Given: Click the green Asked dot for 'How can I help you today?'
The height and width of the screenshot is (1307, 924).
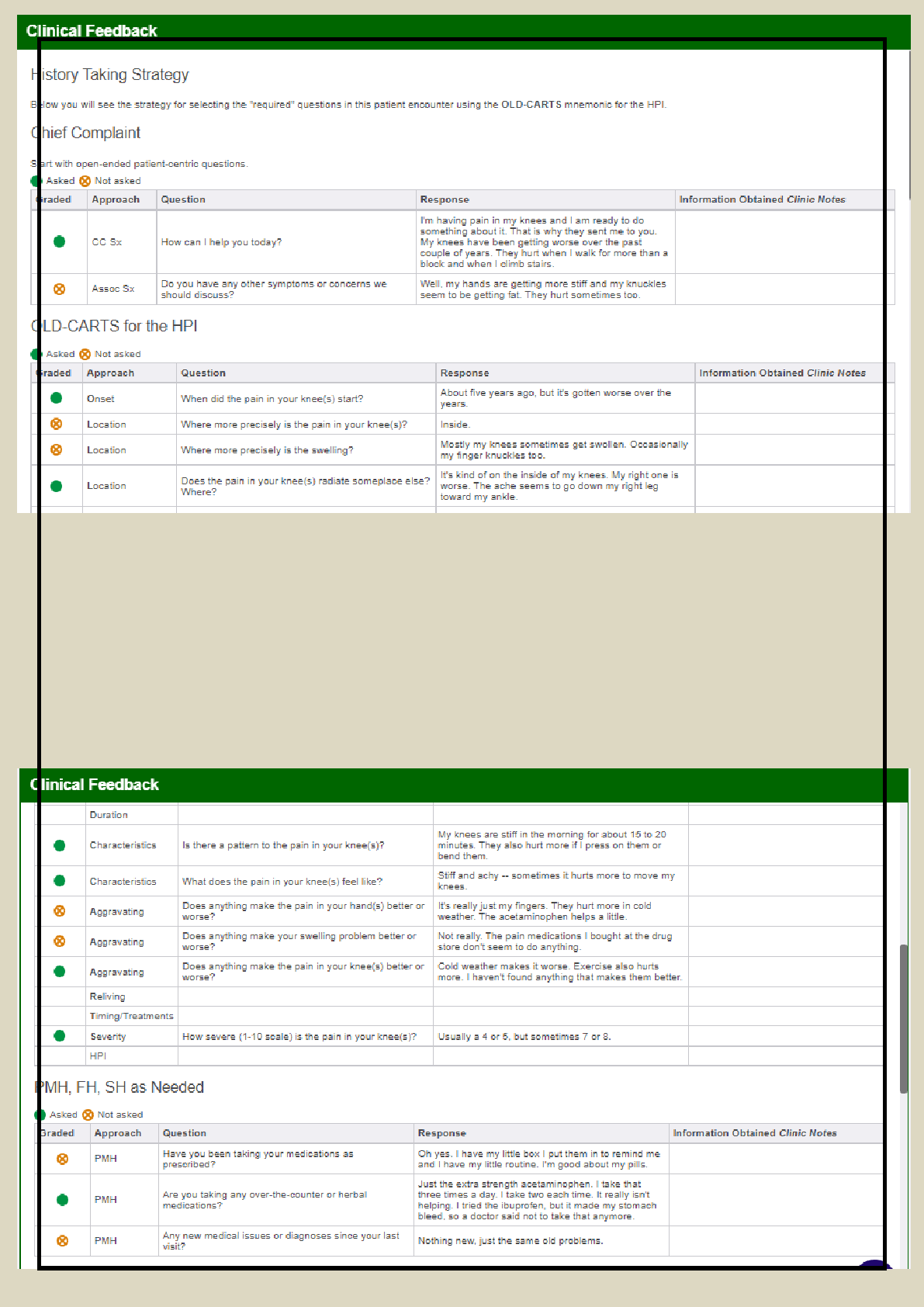Looking at the screenshot, I should tap(60, 241).
